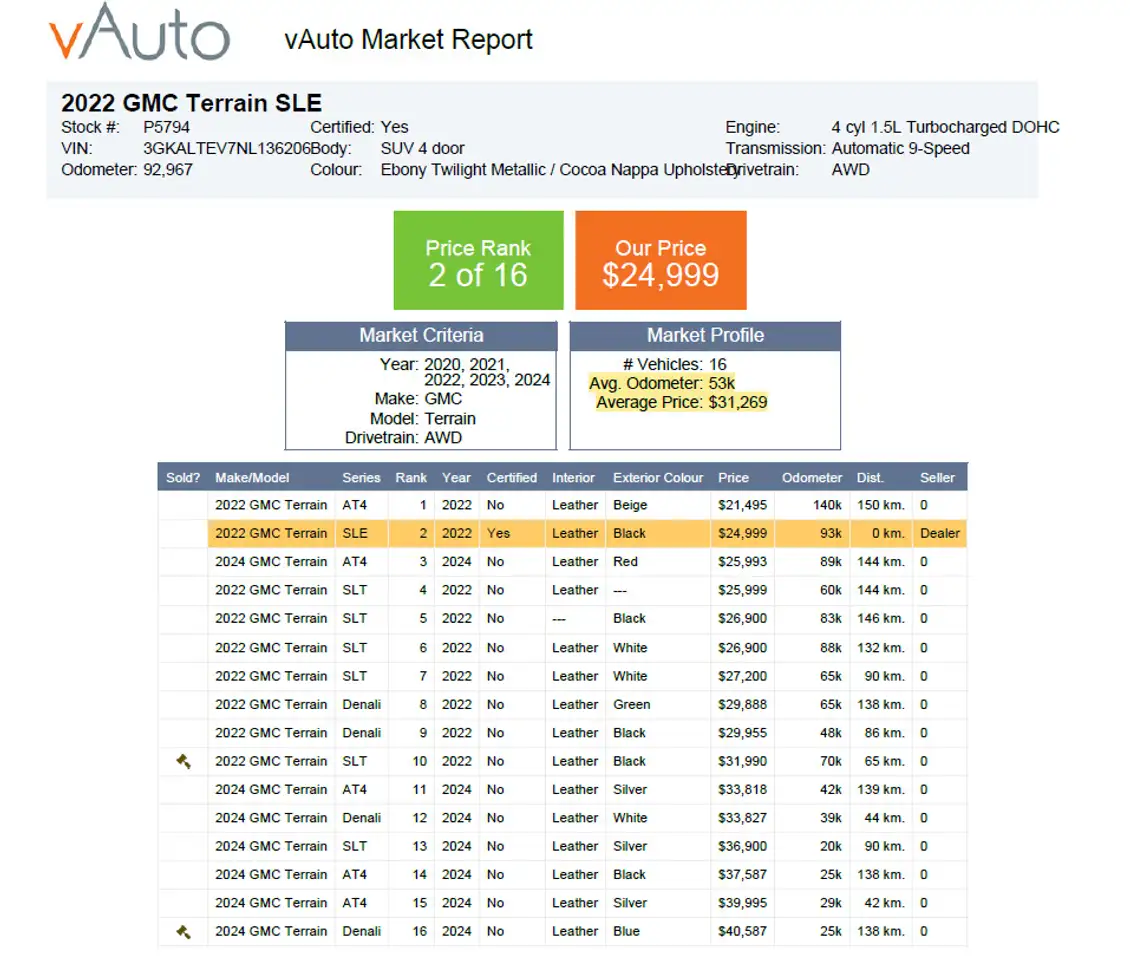Click the price $40,587 cell
1130x960 pixels.
point(742,932)
